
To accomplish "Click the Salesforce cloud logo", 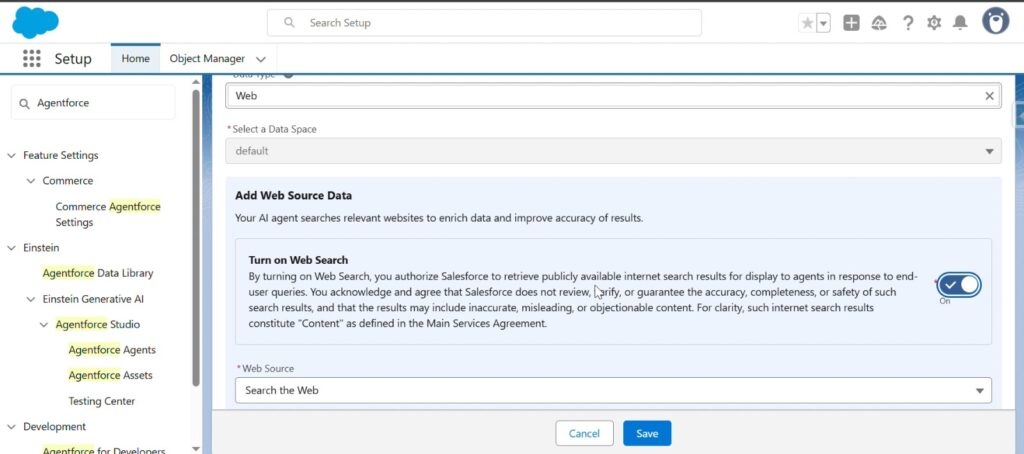I will pyautogui.click(x=35, y=23).
